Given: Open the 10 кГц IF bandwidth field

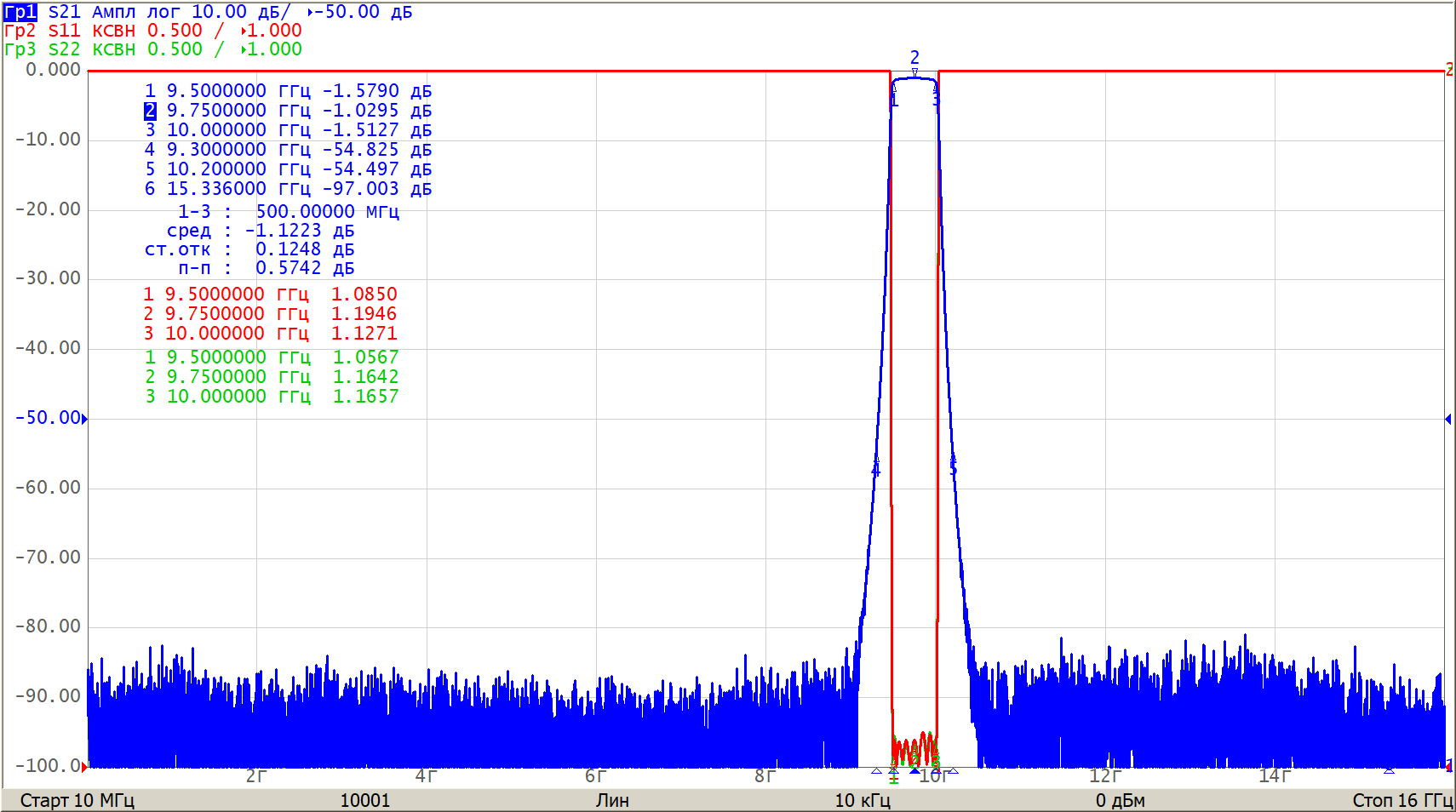Looking at the screenshot, I should [x=862, y=800].
